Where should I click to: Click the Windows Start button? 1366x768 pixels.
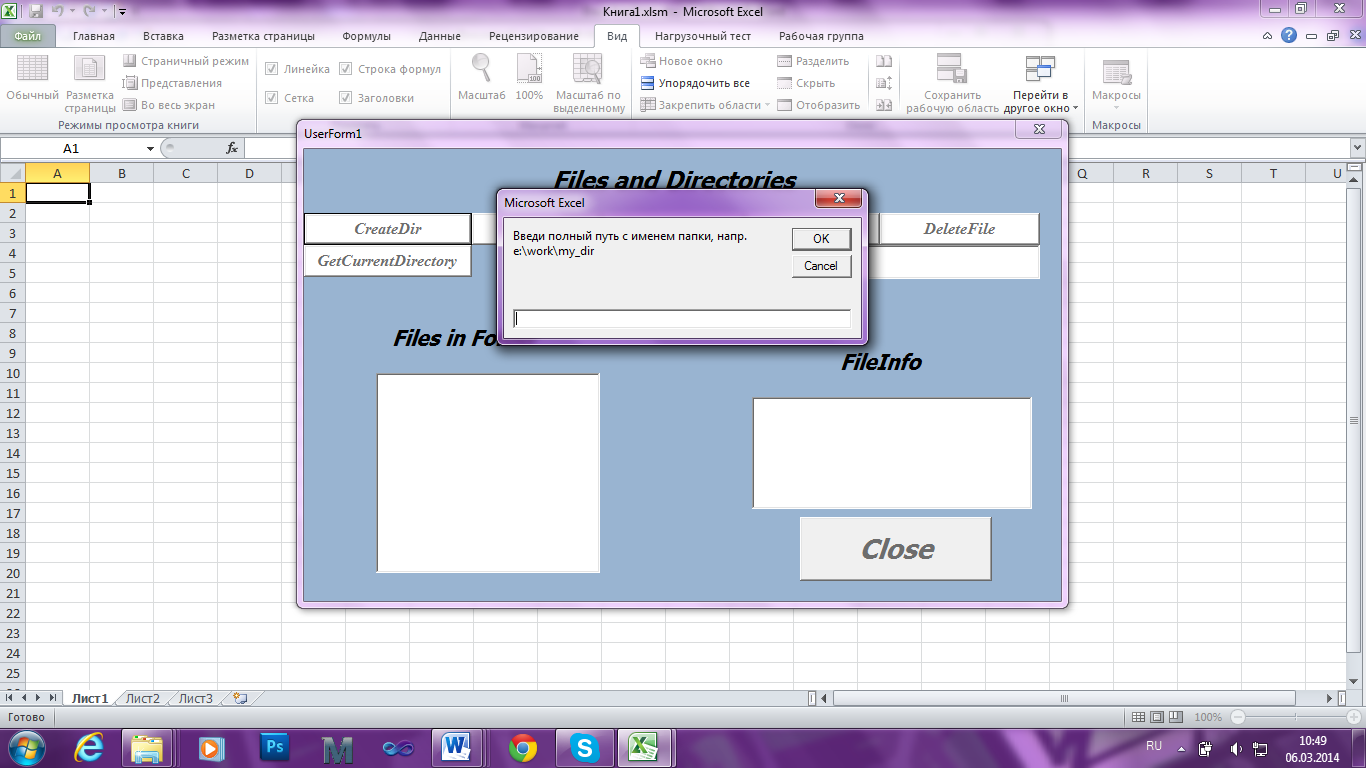coord(26,747)
